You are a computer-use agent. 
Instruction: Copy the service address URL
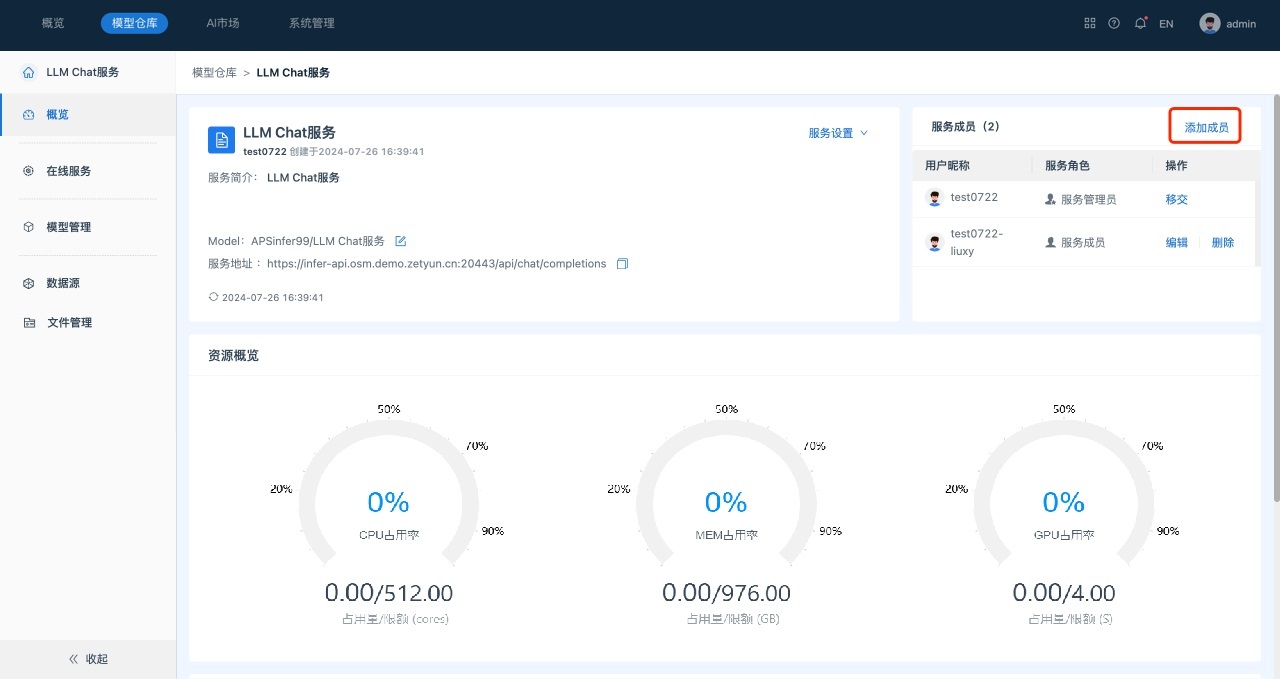[x=622, y=264]
